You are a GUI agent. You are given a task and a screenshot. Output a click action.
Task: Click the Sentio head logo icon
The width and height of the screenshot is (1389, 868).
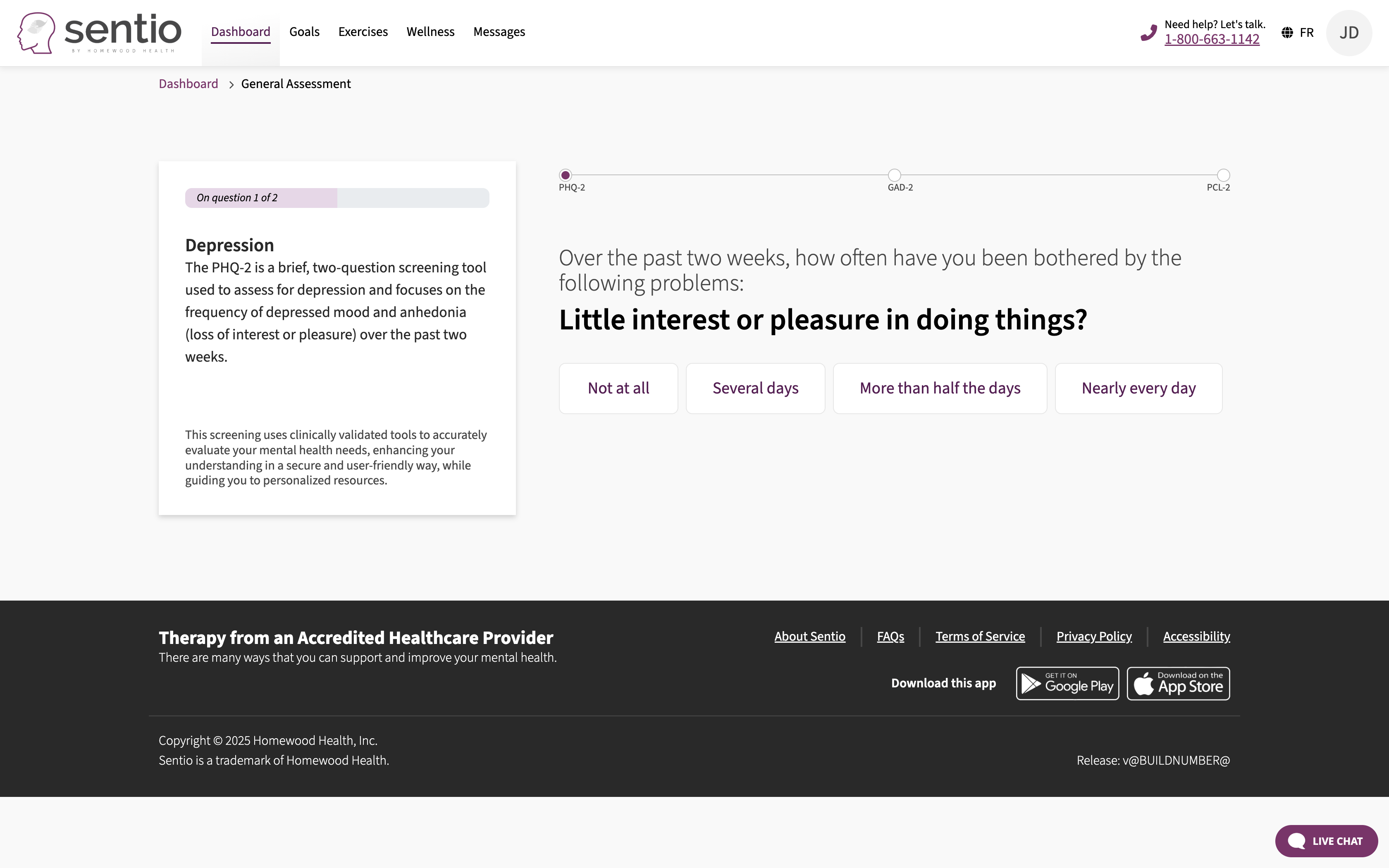point(36,33)
